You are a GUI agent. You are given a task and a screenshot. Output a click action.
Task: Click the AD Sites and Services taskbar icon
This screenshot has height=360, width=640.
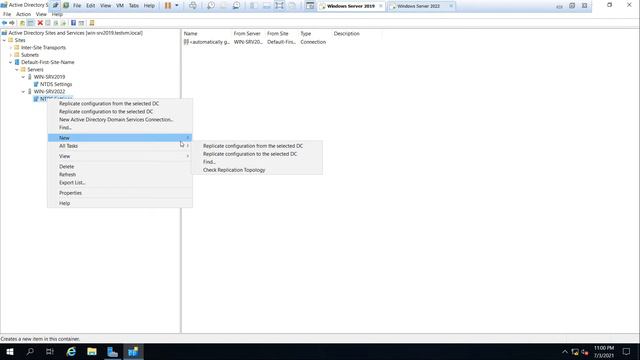133,351
